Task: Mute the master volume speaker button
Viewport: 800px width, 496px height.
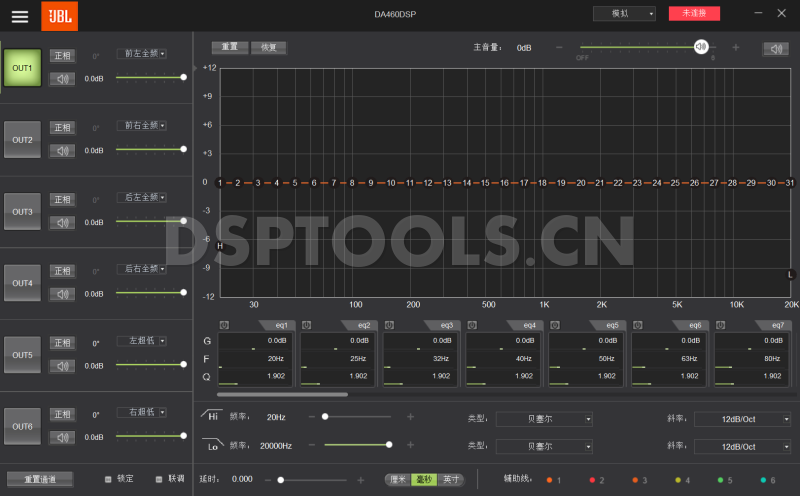Action: click(775, 48)
